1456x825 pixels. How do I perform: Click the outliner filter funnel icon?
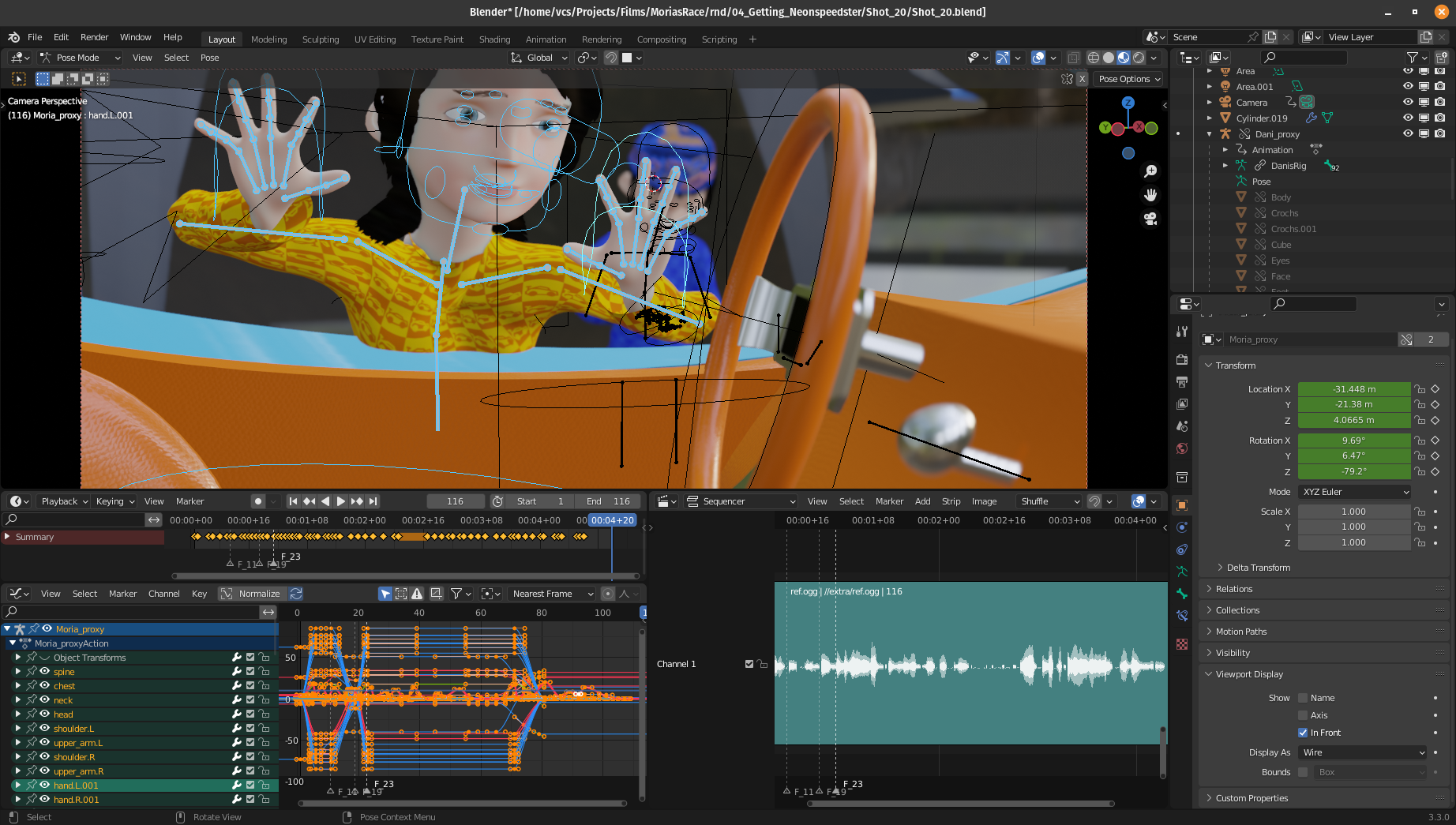[1412, 58]
